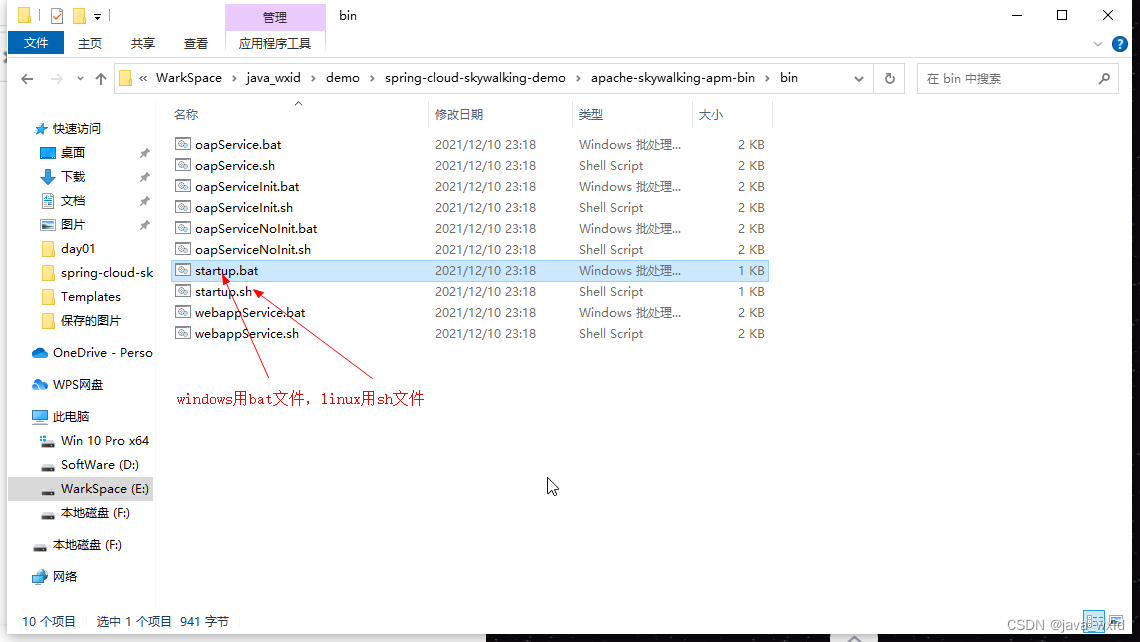Click the search magnifier icon

(x=1104, y=79)
